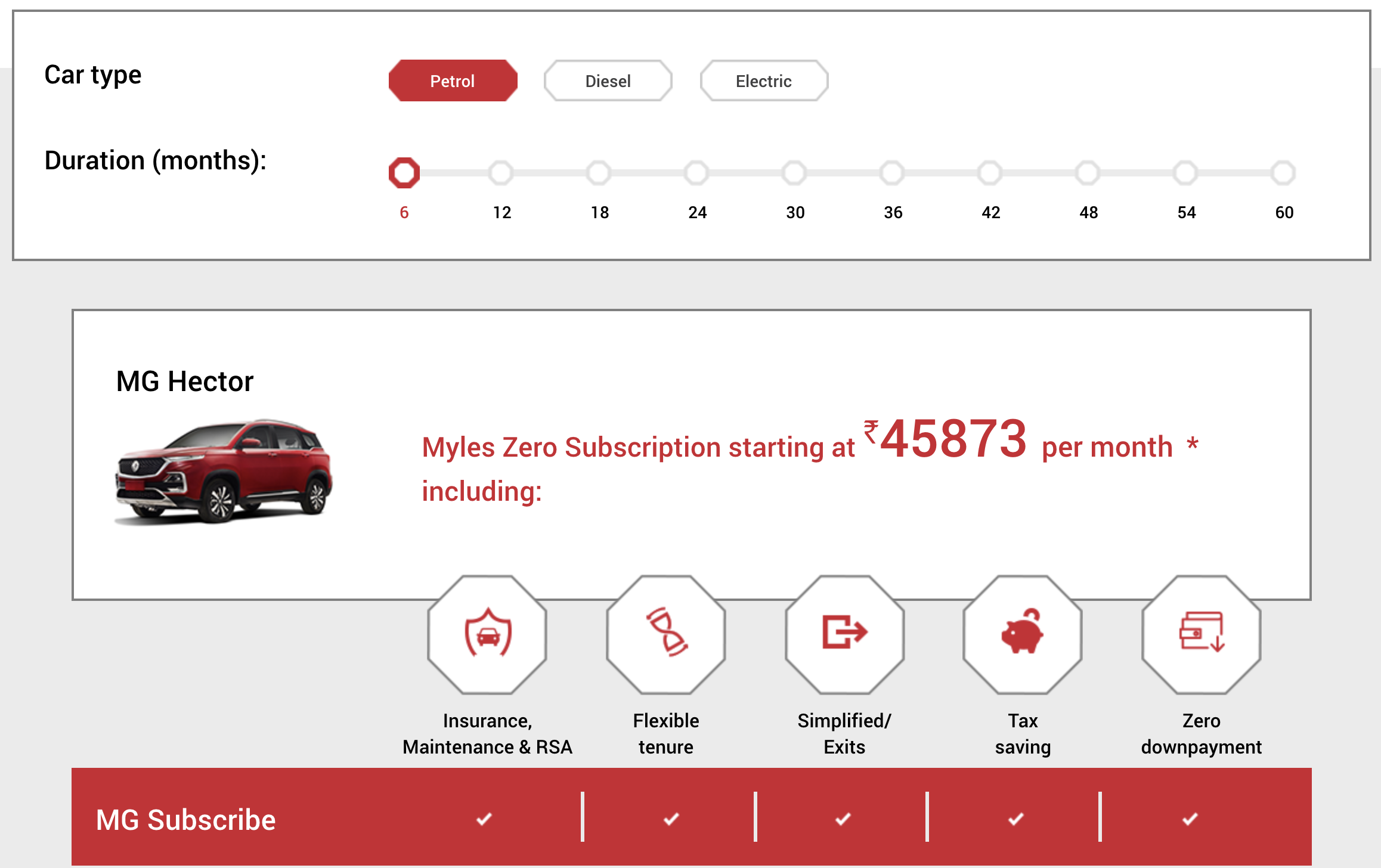This screenshot has width=1381, height=868.
Task: Click the 'Simplified/ Exits' label
Action: coord(844,734)
